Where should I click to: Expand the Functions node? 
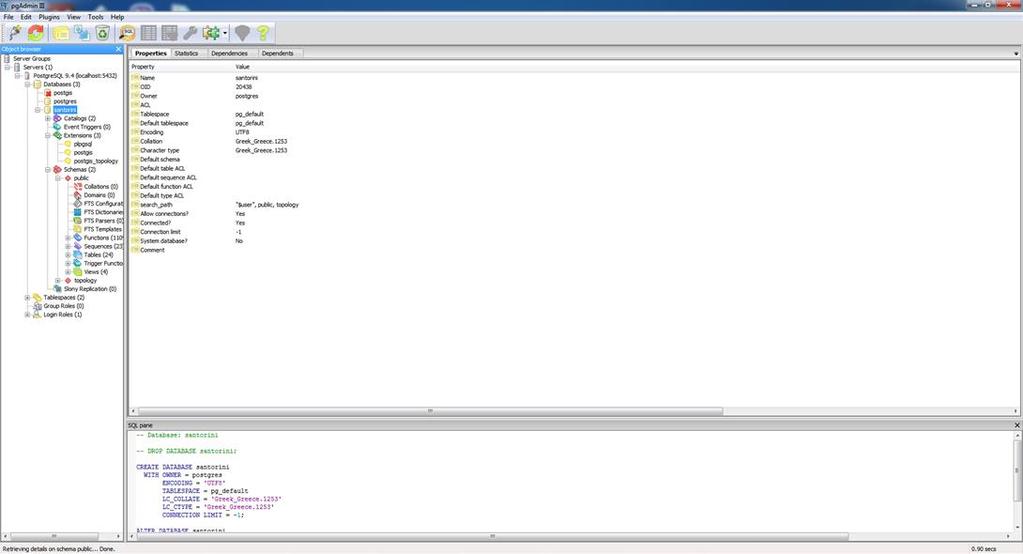pos(68,238)
